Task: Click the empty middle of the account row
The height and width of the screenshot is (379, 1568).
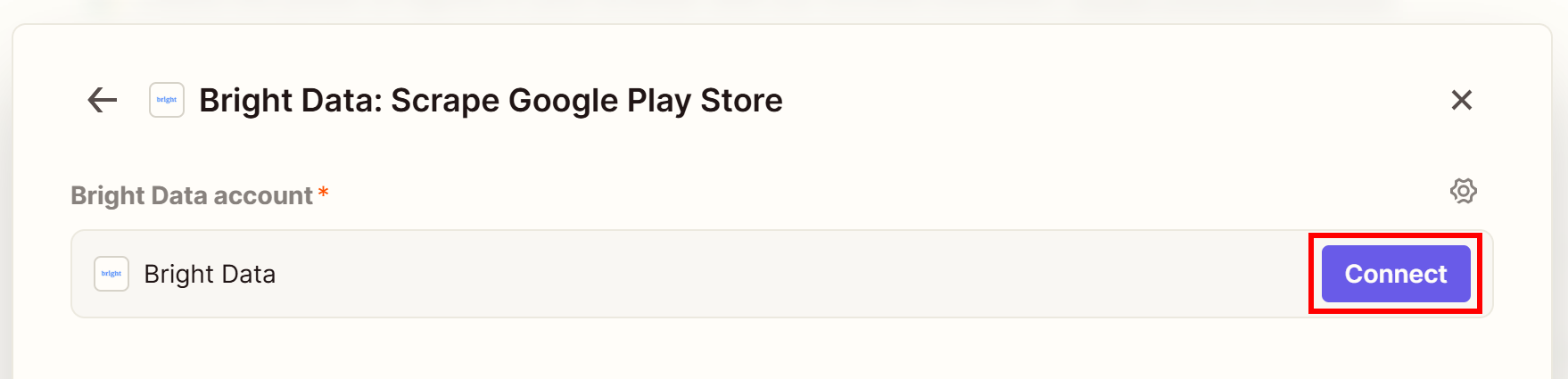Action: coord(785,274)
